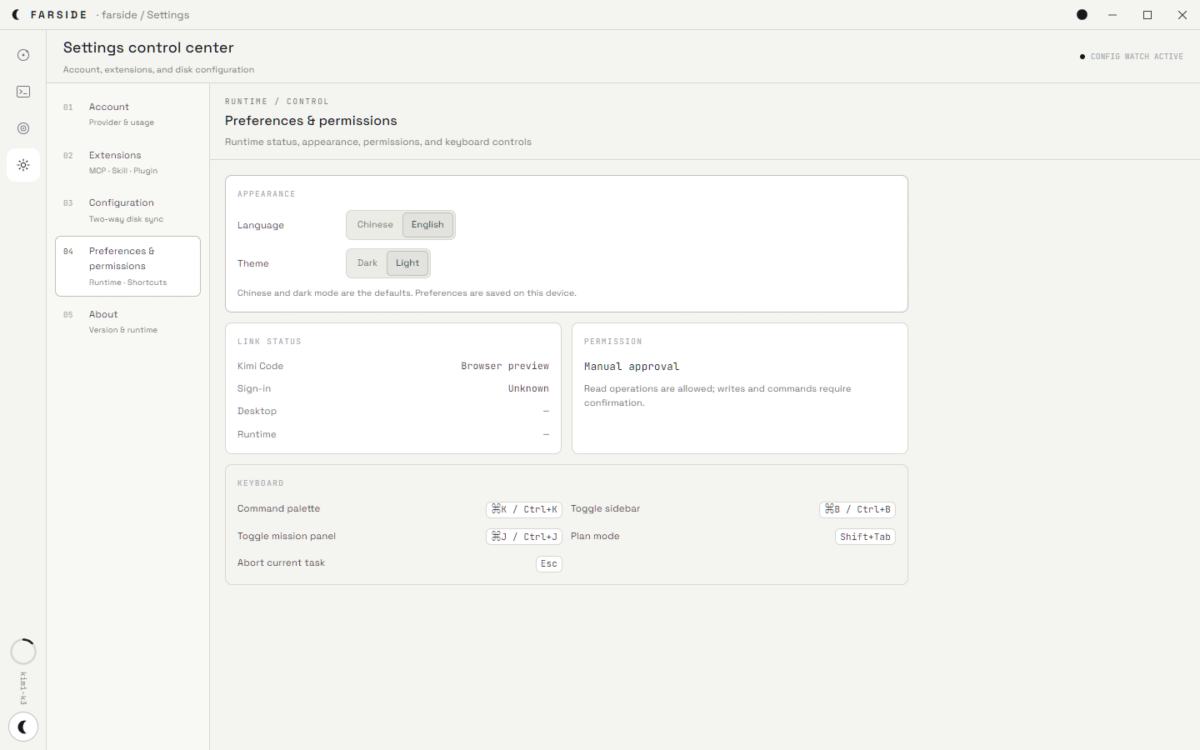The image size is (1200, 750).
Task: Switch language to English
Action: point(428,225)
